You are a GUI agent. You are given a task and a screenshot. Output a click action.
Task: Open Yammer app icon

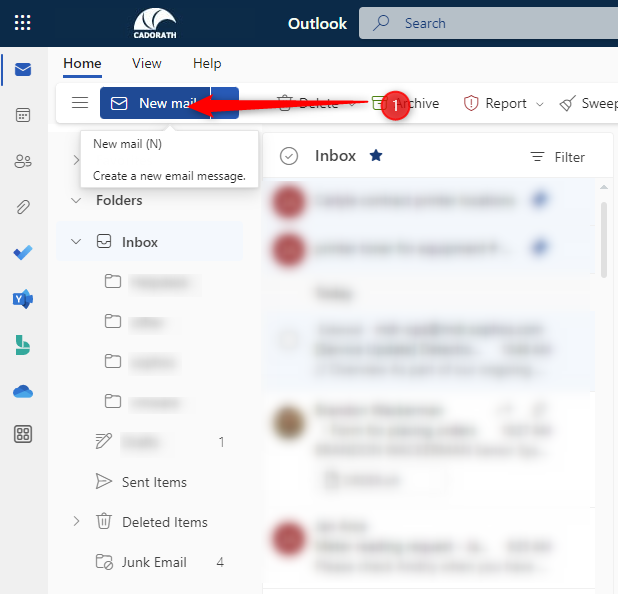23,299
